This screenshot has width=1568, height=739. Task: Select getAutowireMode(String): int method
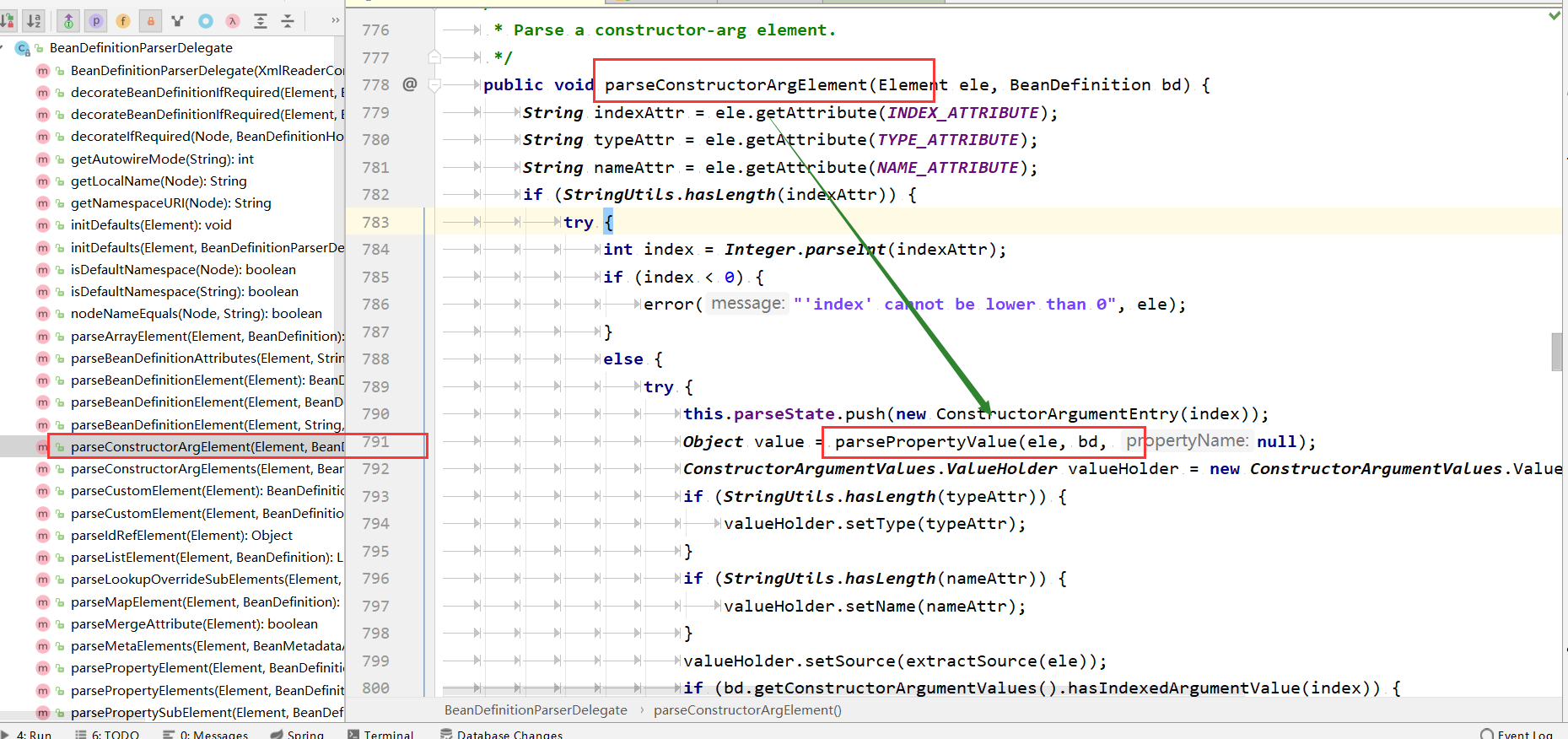pyautogui.click(x=162, y=159)
